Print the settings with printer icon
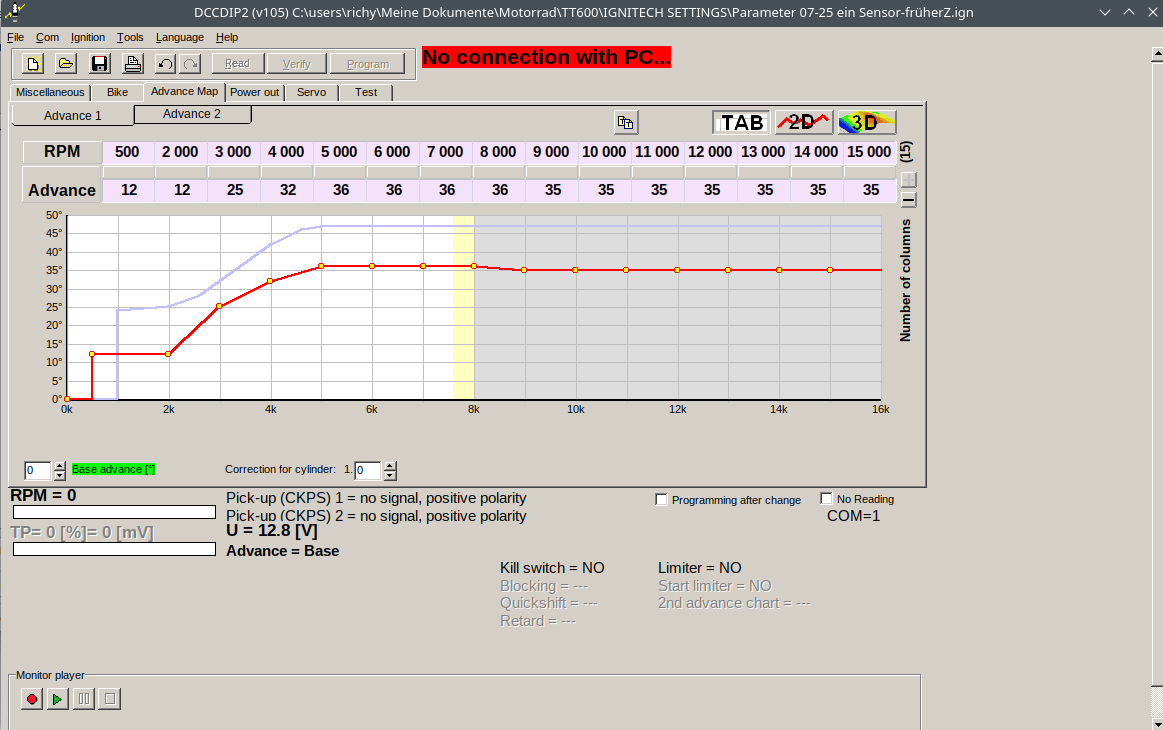Screen dimensions: 1163x730 (x=132, y=64)
